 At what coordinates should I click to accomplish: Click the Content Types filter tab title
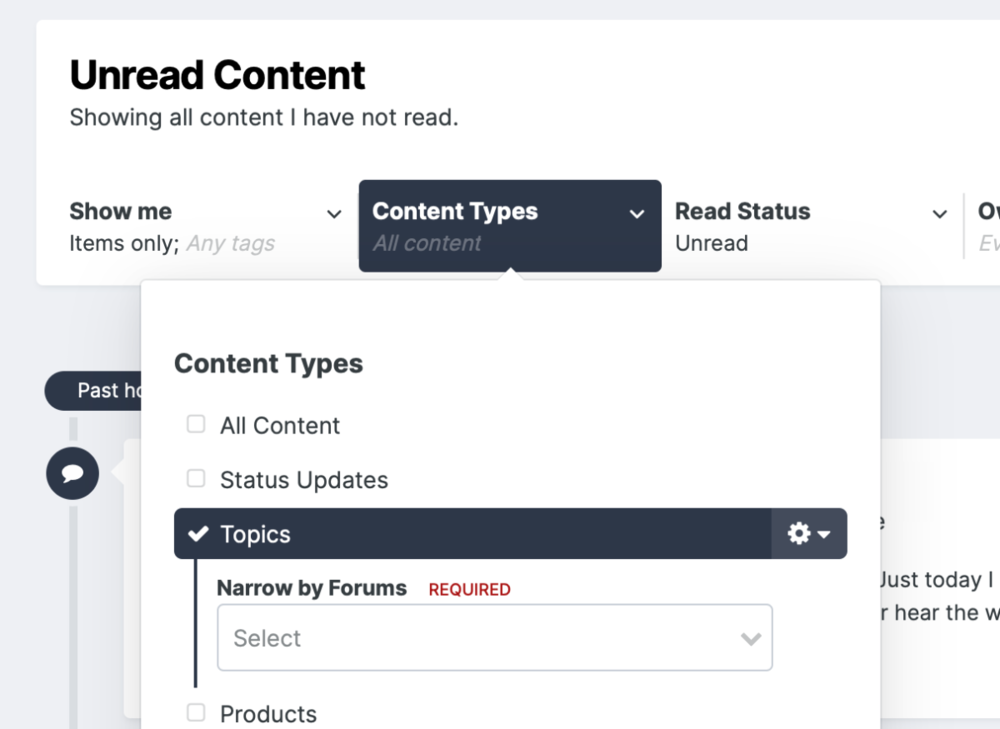coord(455,212)
